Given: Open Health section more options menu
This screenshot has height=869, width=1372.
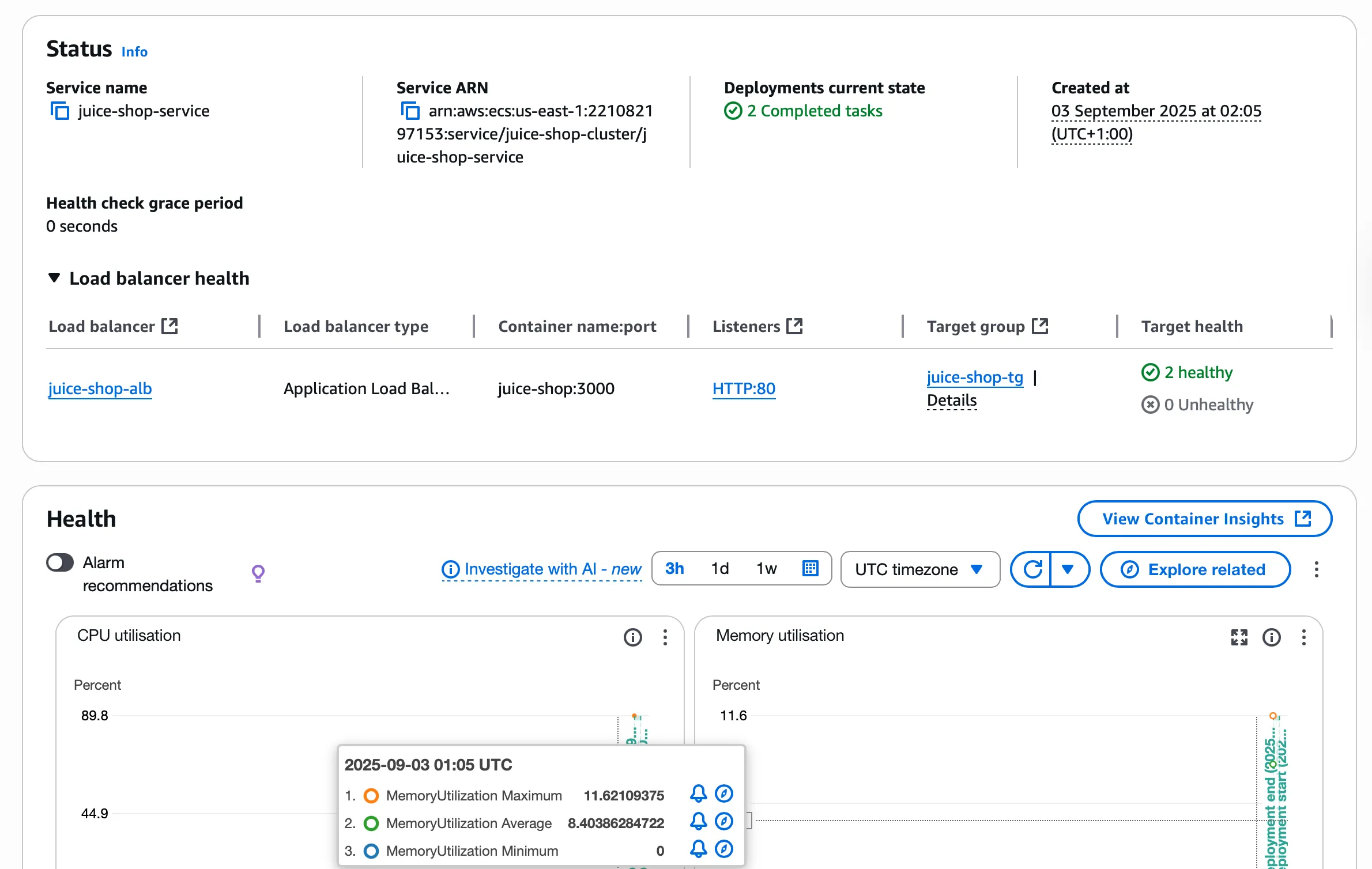Looking at the screenshot, I should coord(1317,569).
